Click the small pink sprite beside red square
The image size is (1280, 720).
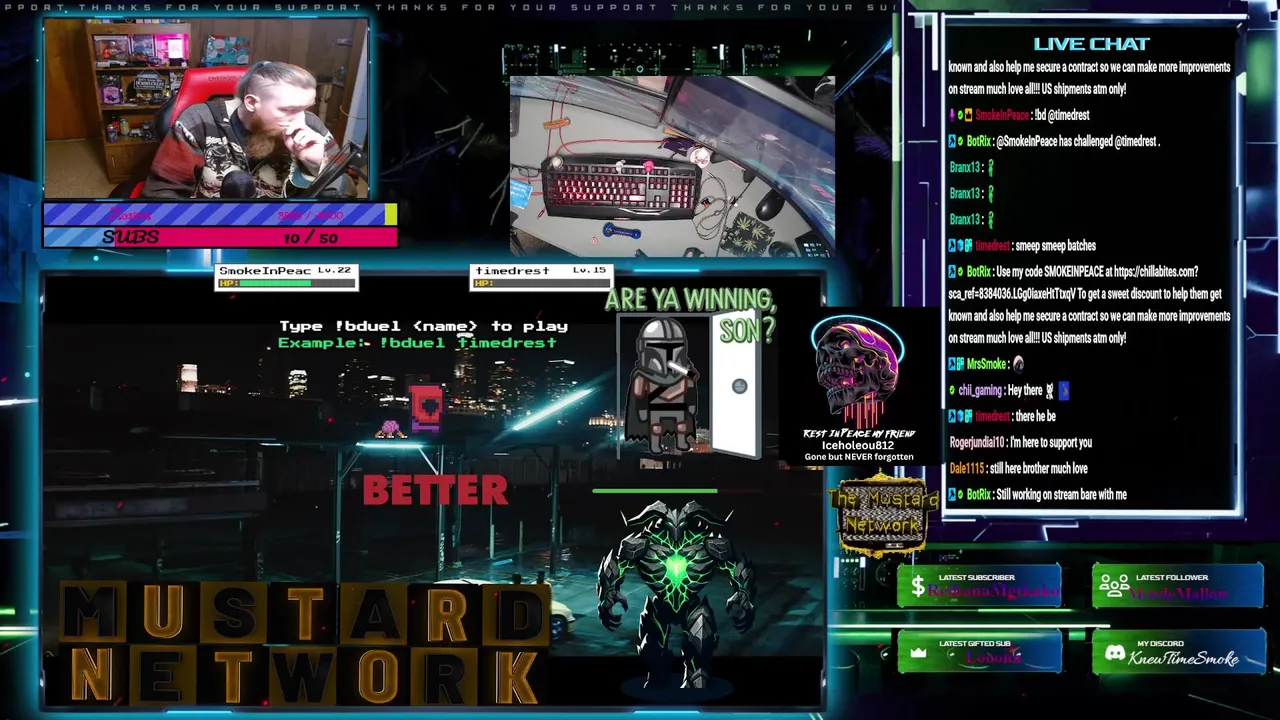click(x=389, y=428)
